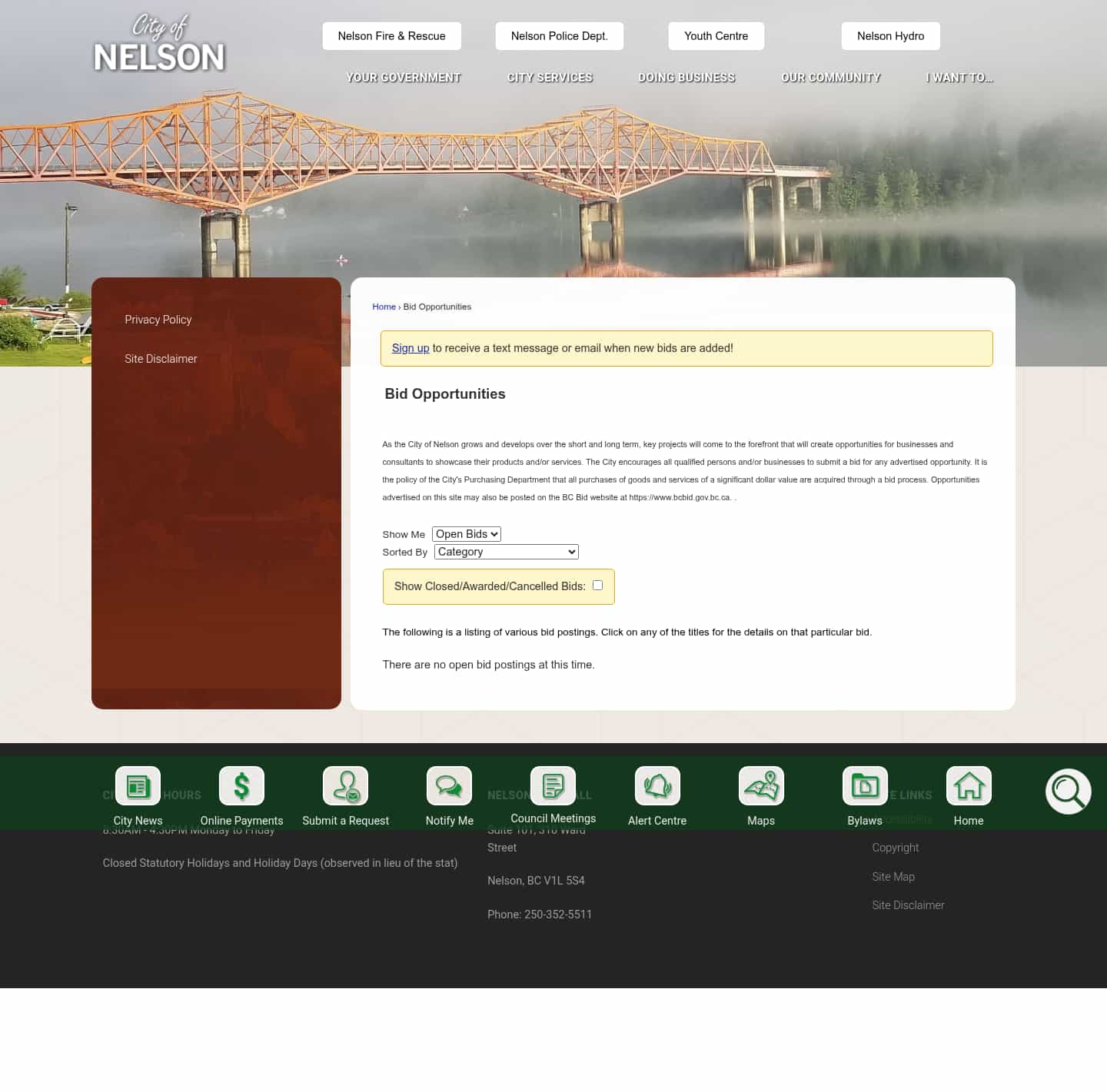The image size is (1107, 1092).
Task: Open Council Meetings page
Action: click(553, 785)
